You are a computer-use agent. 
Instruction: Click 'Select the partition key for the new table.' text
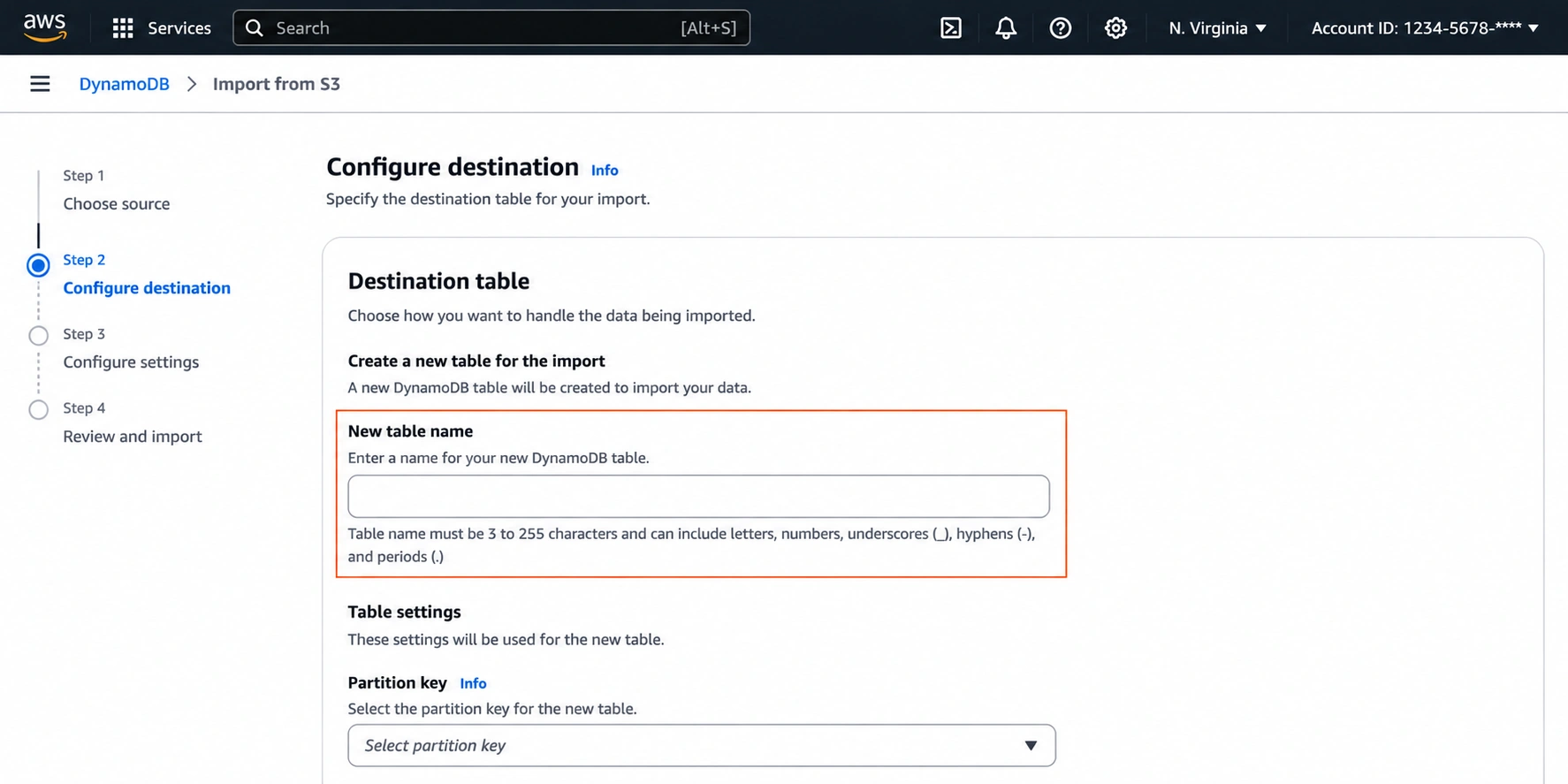[492, 709]
